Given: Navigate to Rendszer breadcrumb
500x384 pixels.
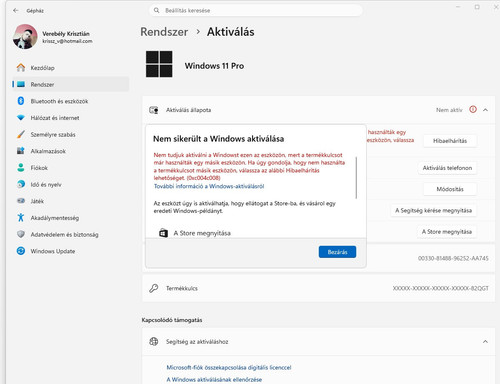Looking at the screenshot, I should coord(164,32).
